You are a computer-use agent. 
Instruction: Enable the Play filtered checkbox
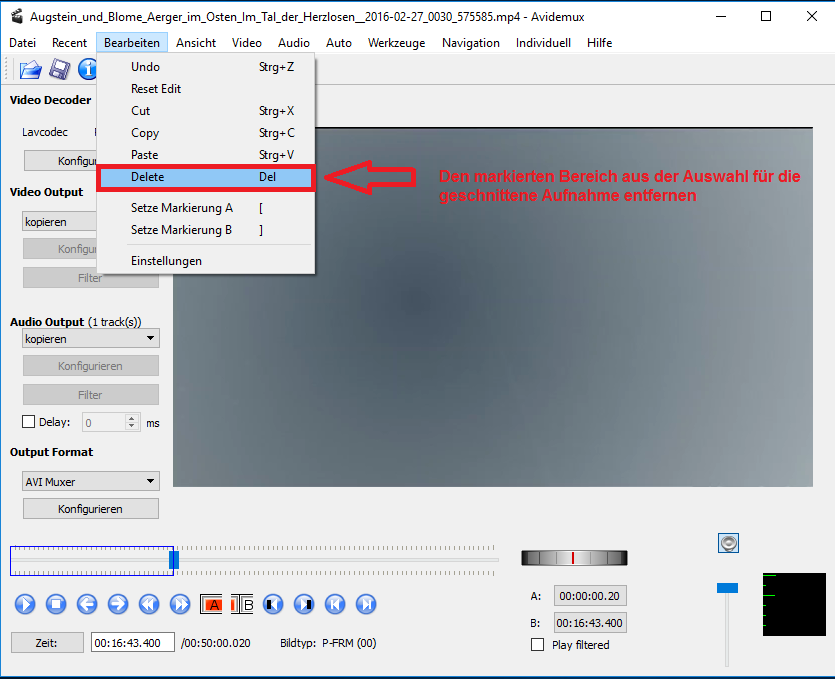pyautogui.click(x=538, y=645)
